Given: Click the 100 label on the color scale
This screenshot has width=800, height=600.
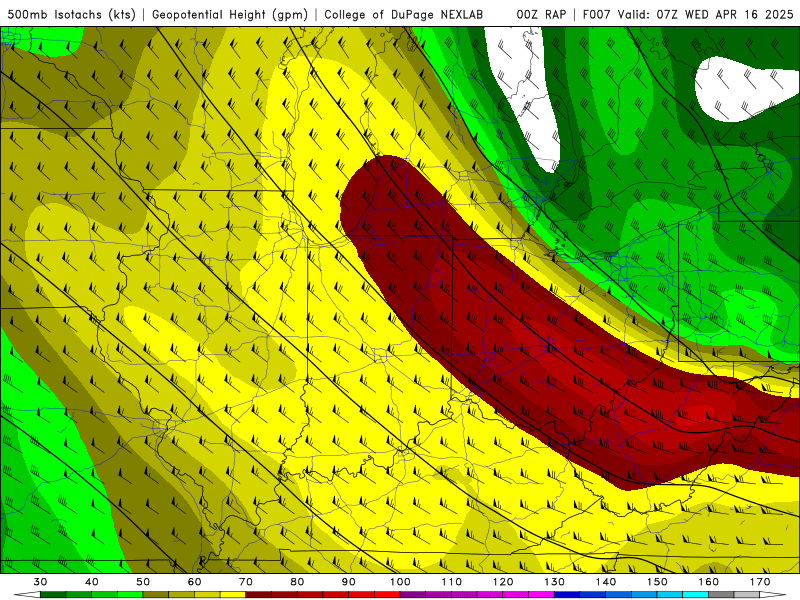Looking at the screenshot, I should (401, 582).
